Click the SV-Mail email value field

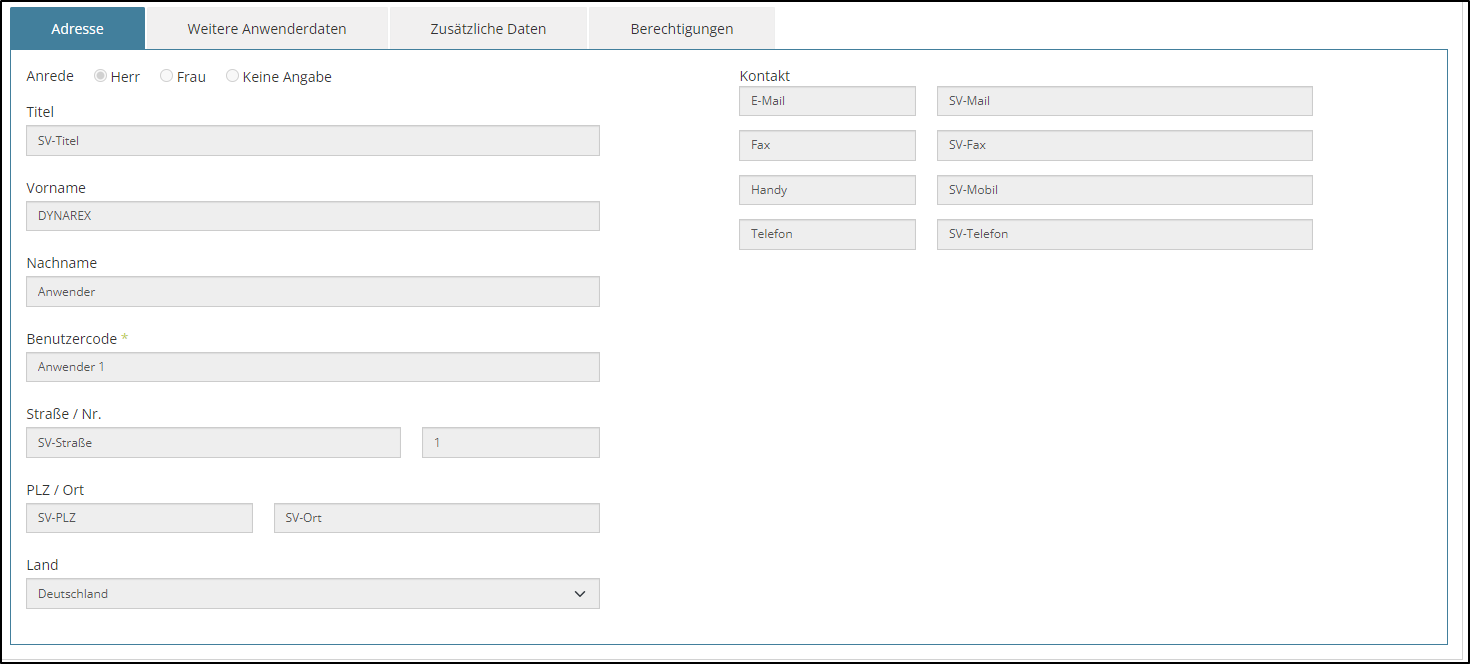(x=1124, y=101)
